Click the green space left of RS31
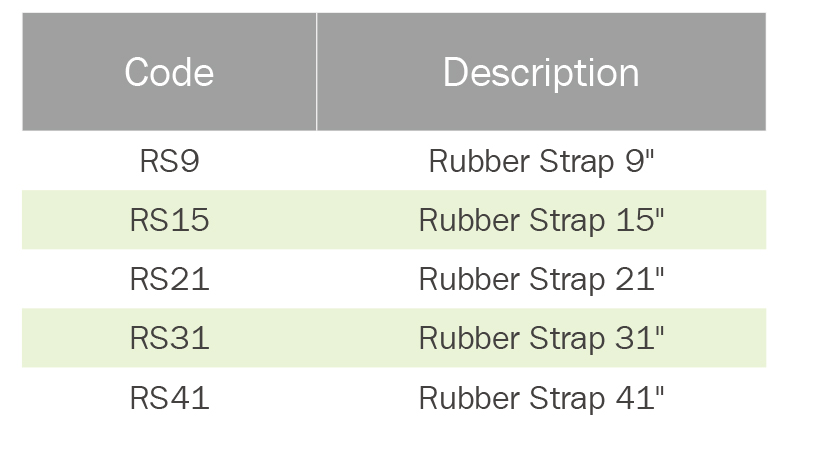The height and width of the screenshot is (450, 813). point(70,338)
